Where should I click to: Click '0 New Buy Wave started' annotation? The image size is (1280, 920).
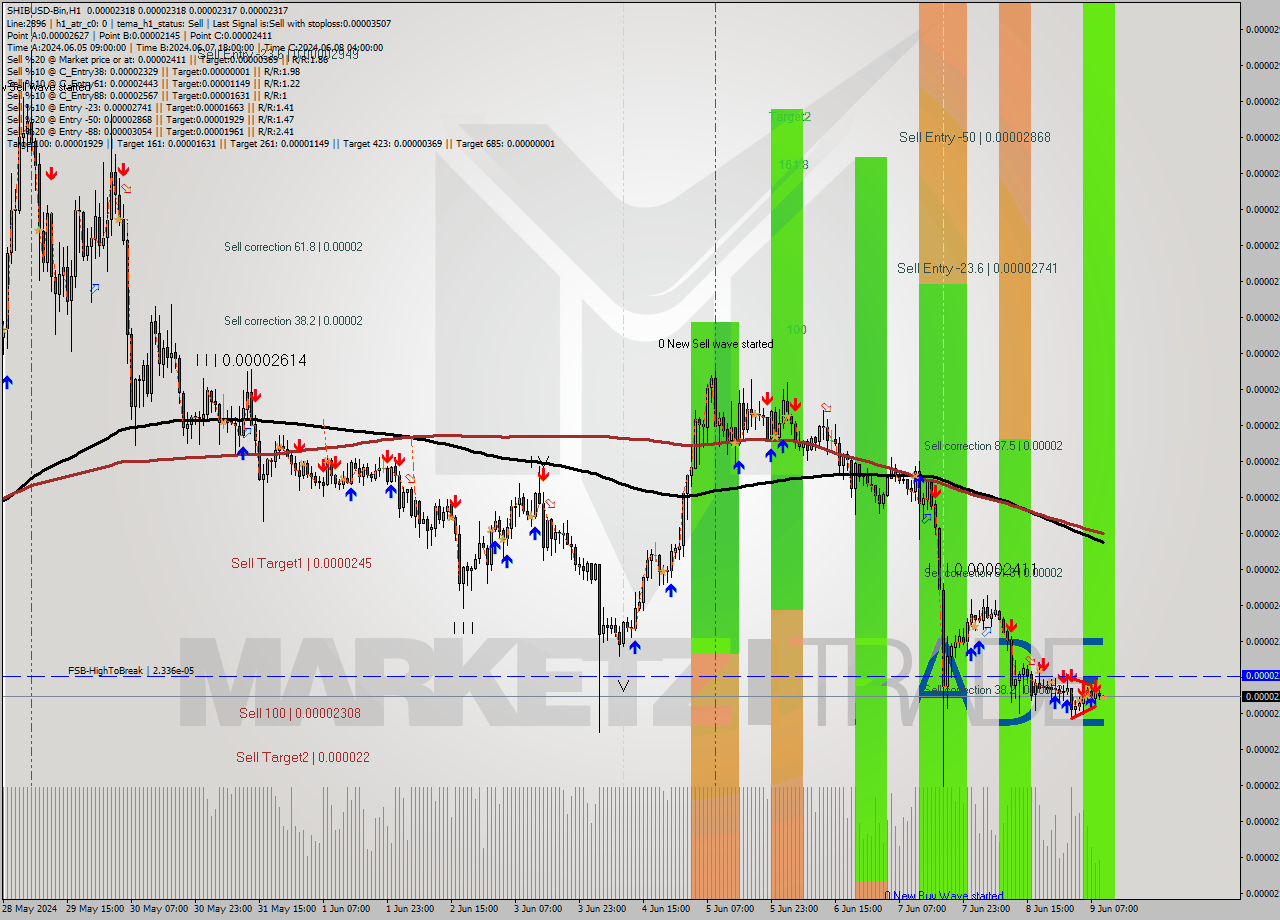point(943,896)
